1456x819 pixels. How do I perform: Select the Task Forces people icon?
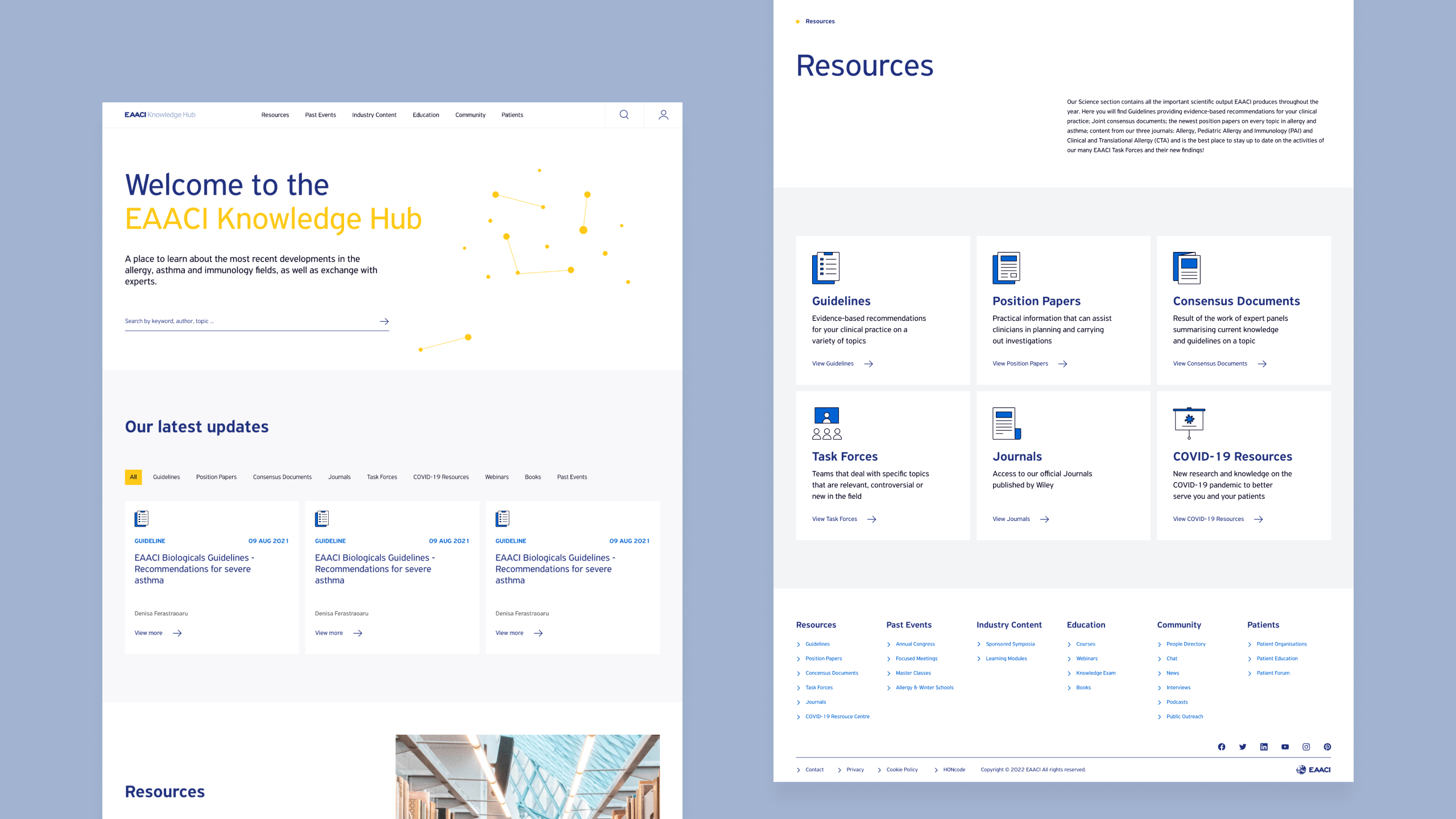[826, 423]
